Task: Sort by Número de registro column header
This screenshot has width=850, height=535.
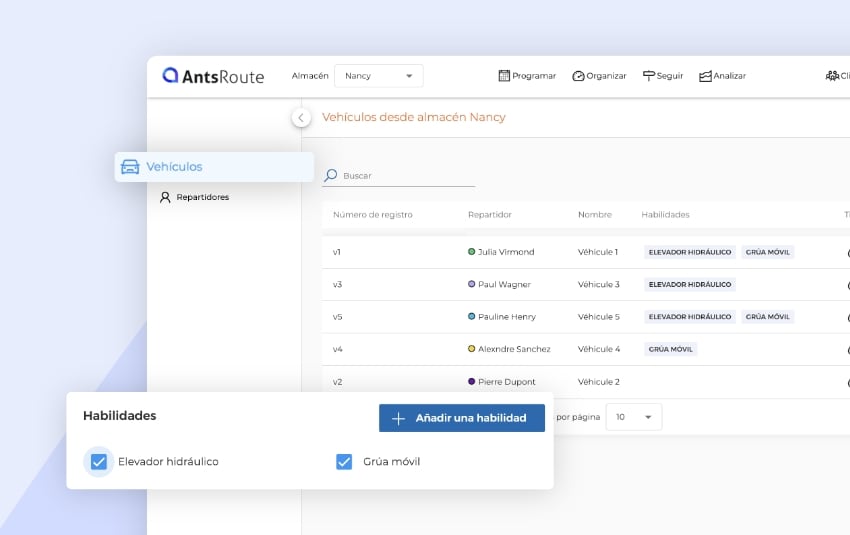Action: [x=372, y=215]
